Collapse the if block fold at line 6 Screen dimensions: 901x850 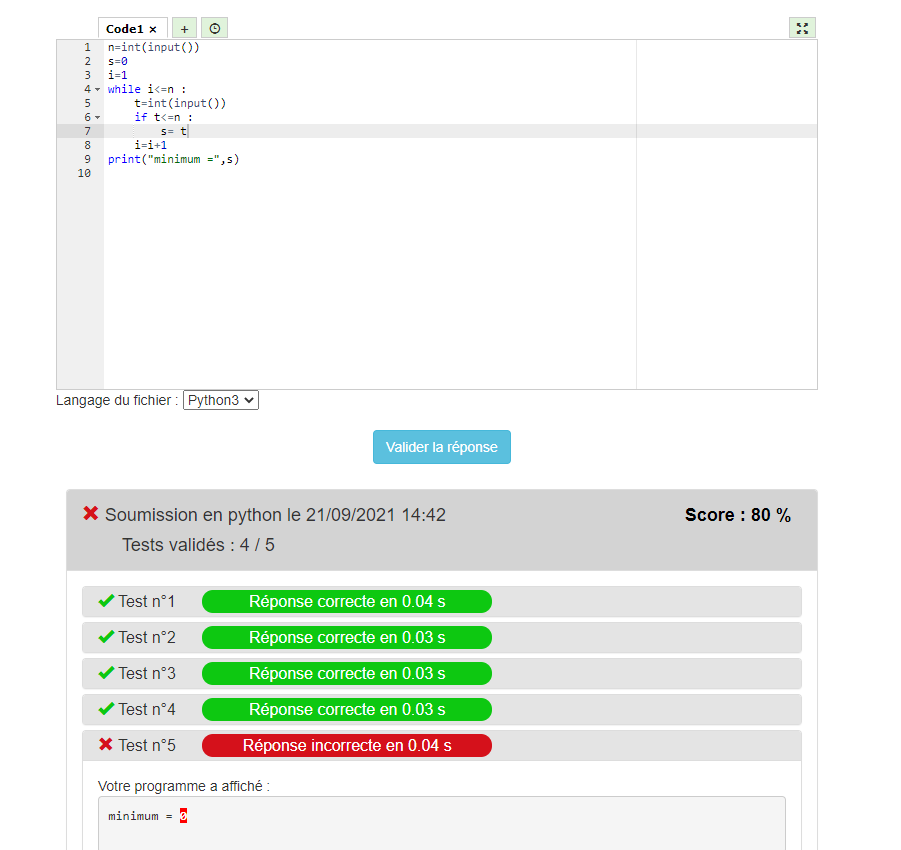point(98,117)
